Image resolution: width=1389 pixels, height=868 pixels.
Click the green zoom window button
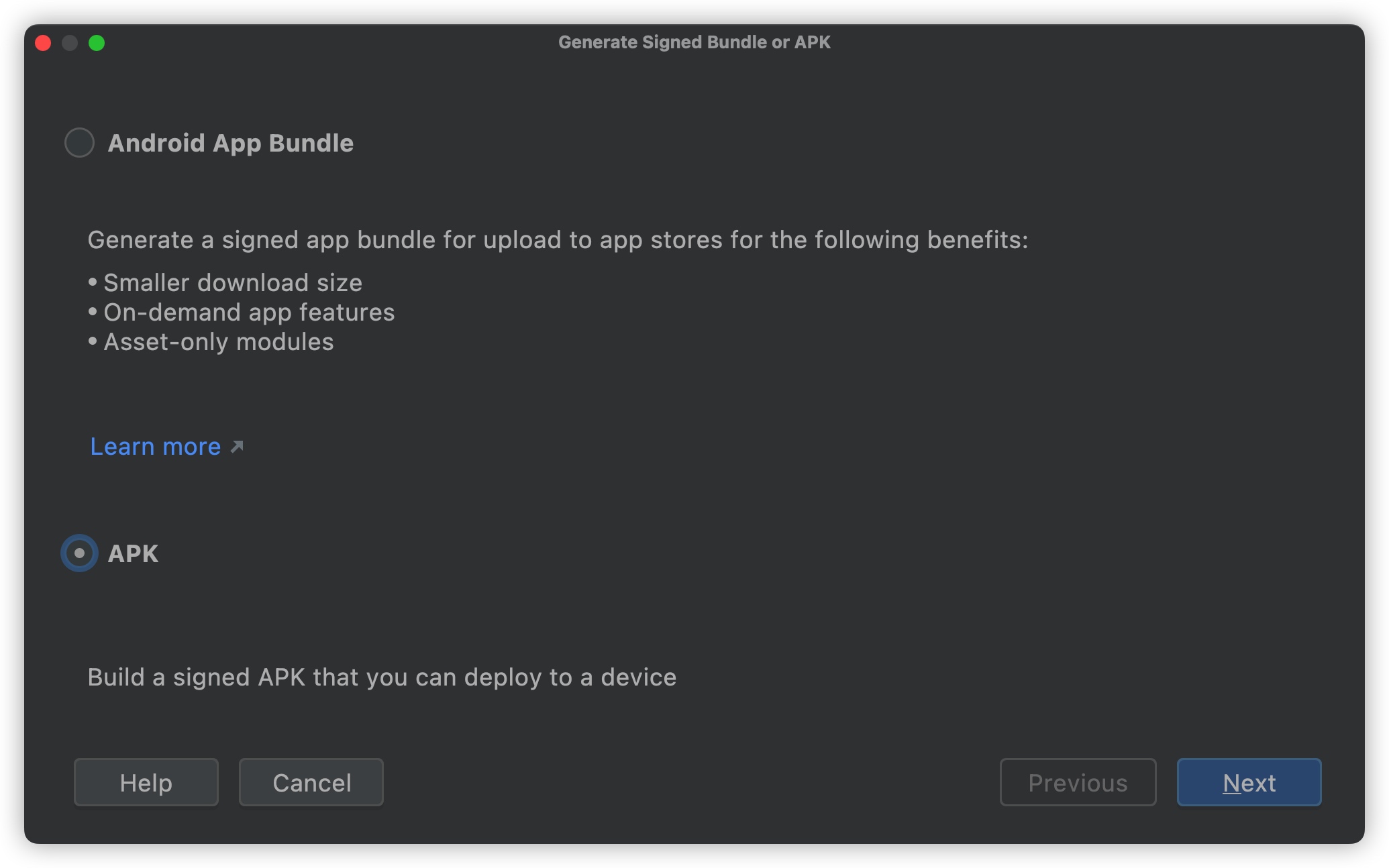click(x=97, y=43)
